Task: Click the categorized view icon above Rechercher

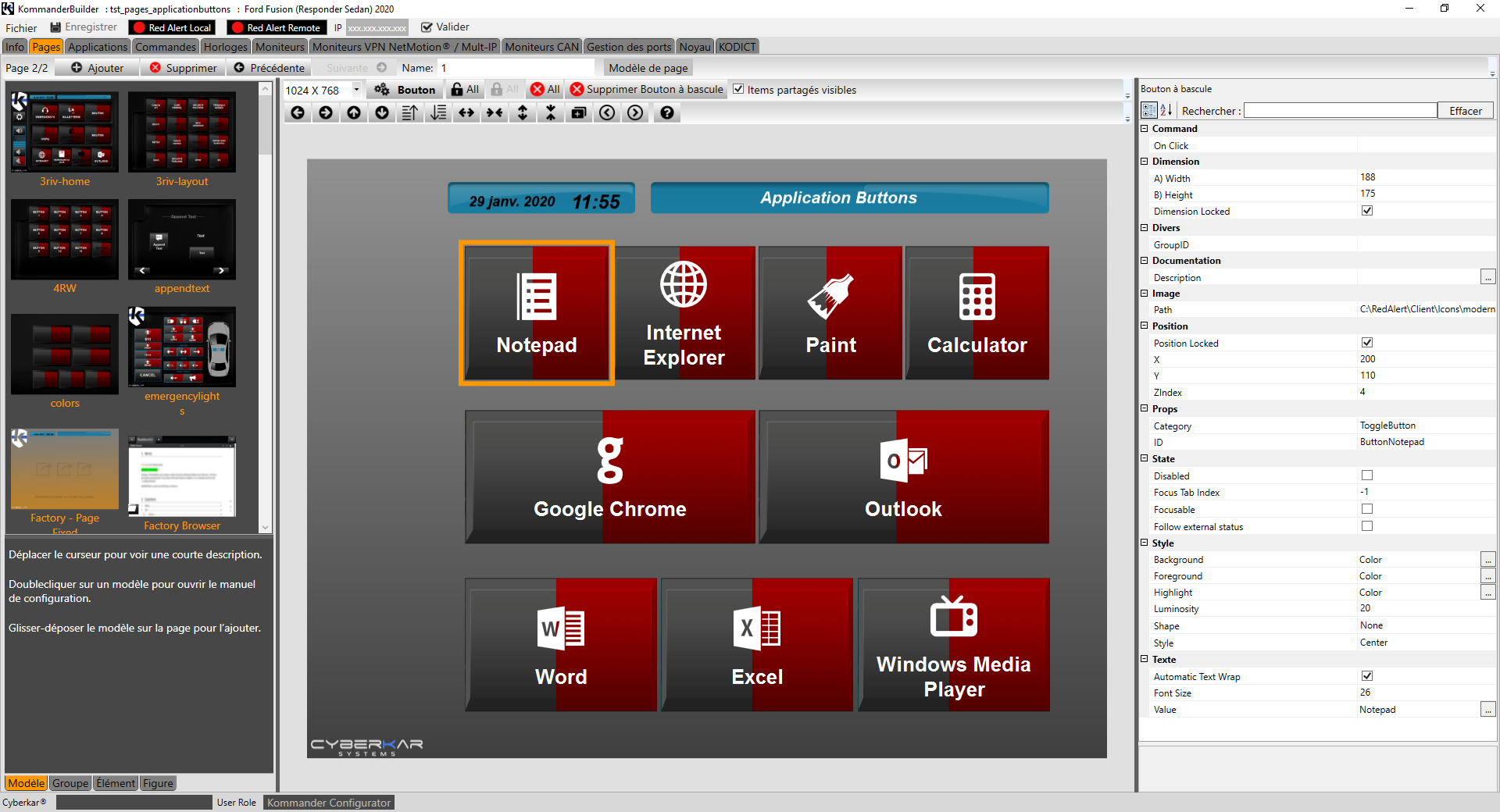Action: click(x=1148, y=109)
